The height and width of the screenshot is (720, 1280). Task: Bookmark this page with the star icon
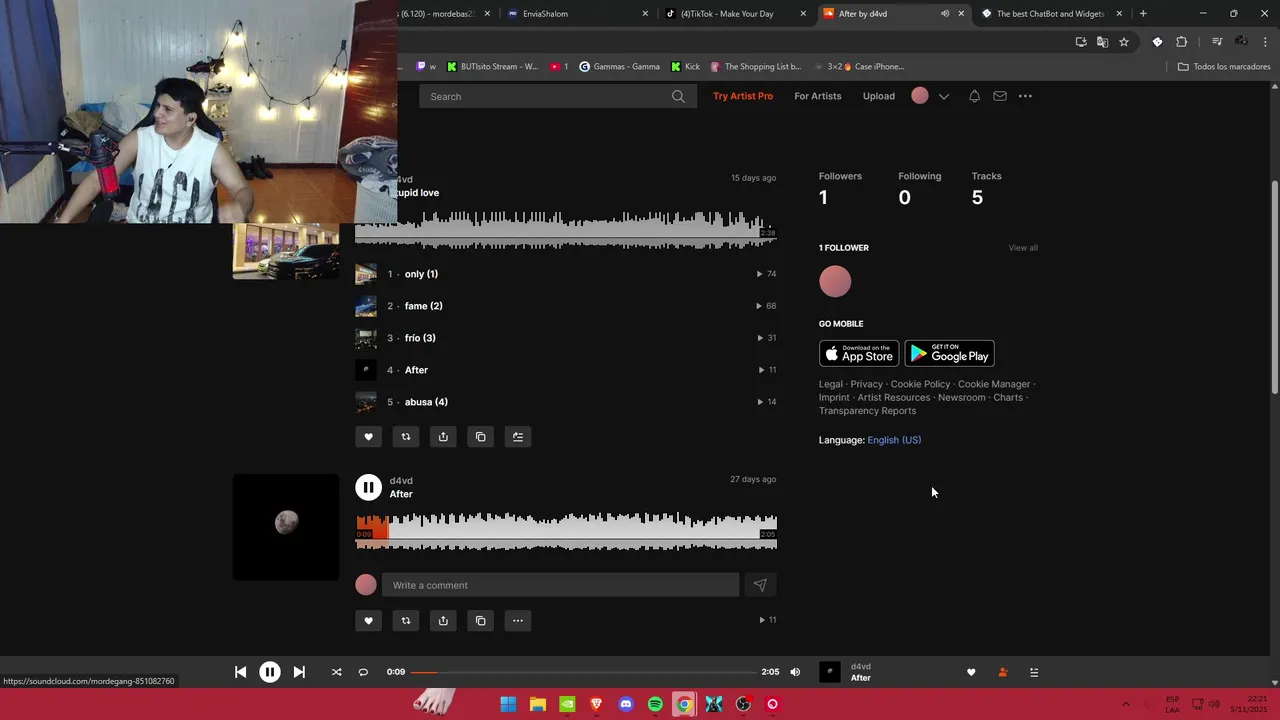[1124, 42]
